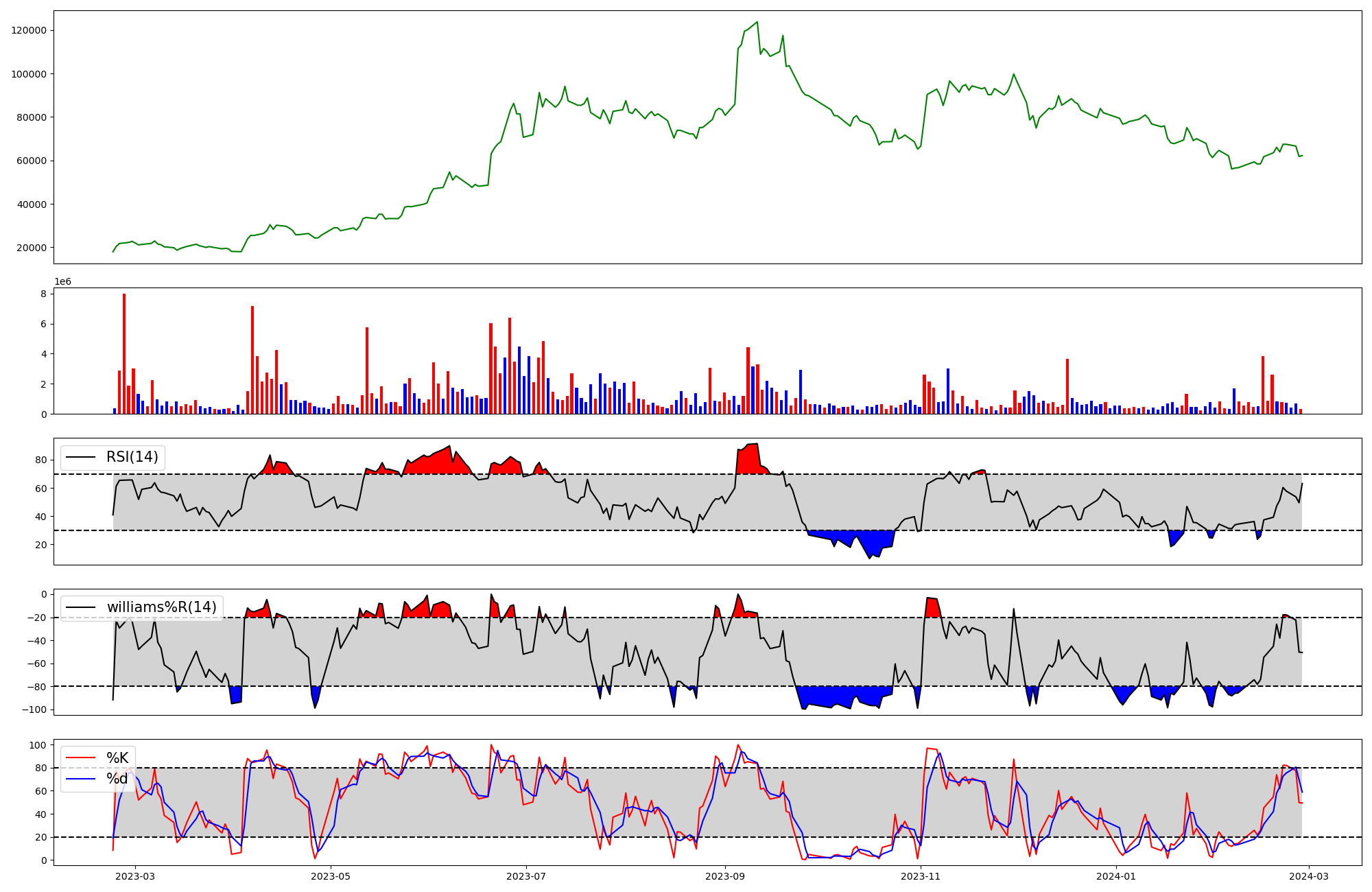Click the red %K legend line sample
This screenshot has width=1372, height=892.
point(80,758)
